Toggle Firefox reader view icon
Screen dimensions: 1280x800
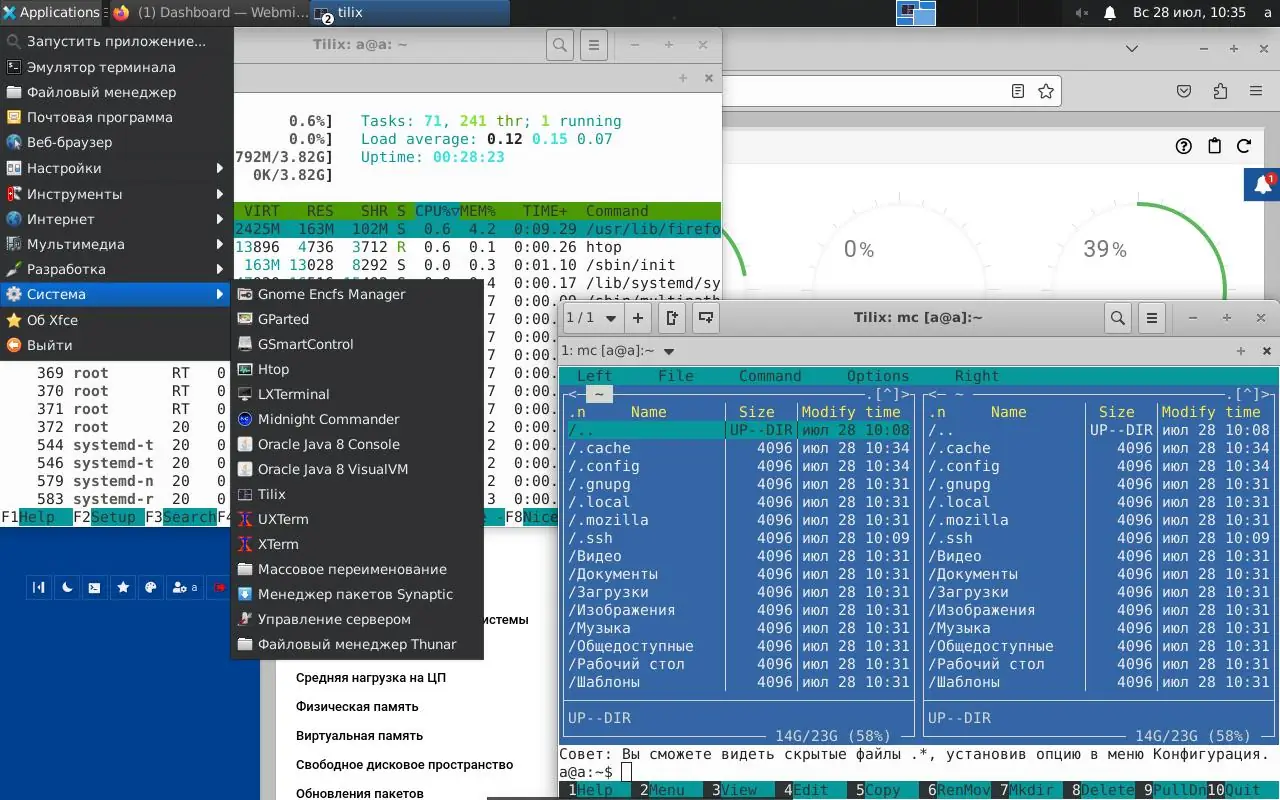point(1018,91)
